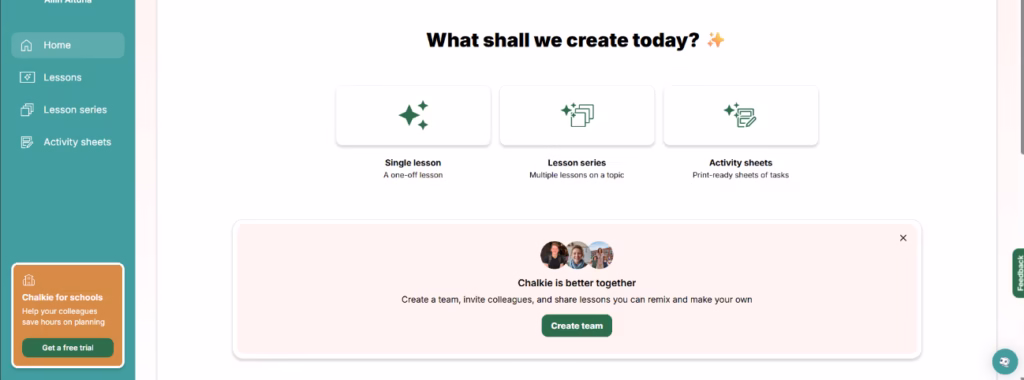Click the Create team button

click(577, 326)
